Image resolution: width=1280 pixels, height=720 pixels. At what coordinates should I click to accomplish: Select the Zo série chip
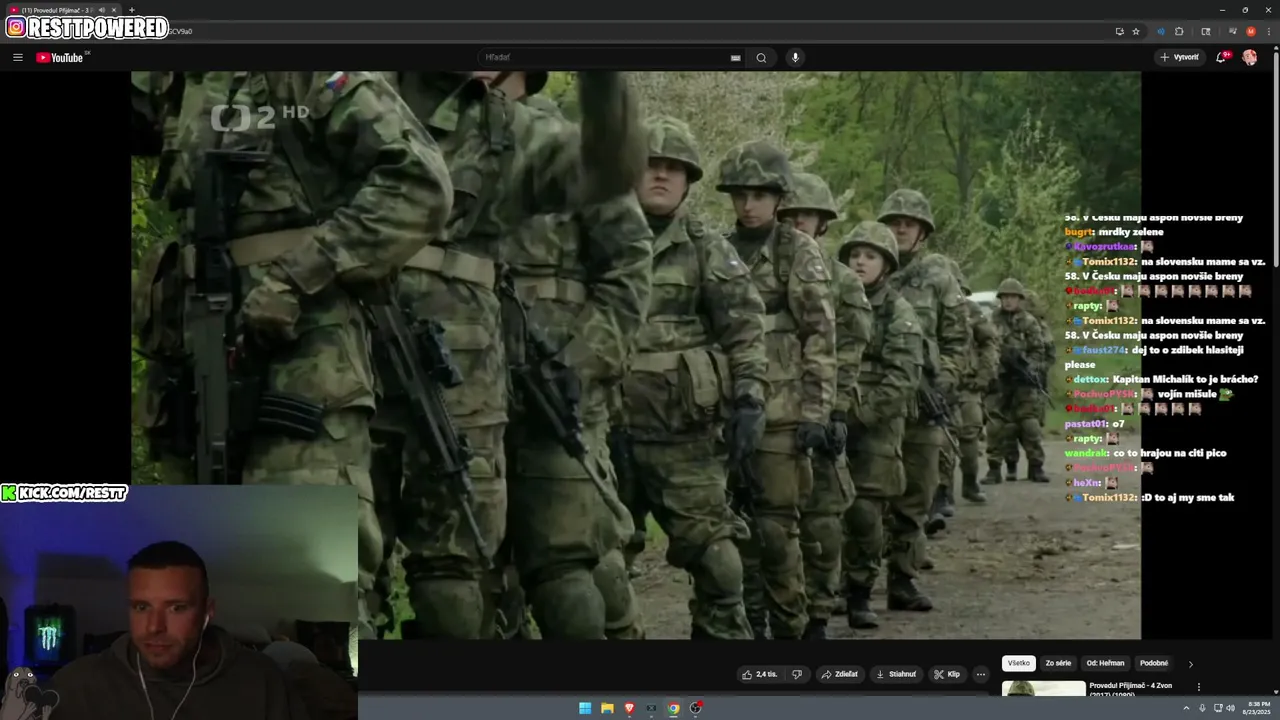1058,663
